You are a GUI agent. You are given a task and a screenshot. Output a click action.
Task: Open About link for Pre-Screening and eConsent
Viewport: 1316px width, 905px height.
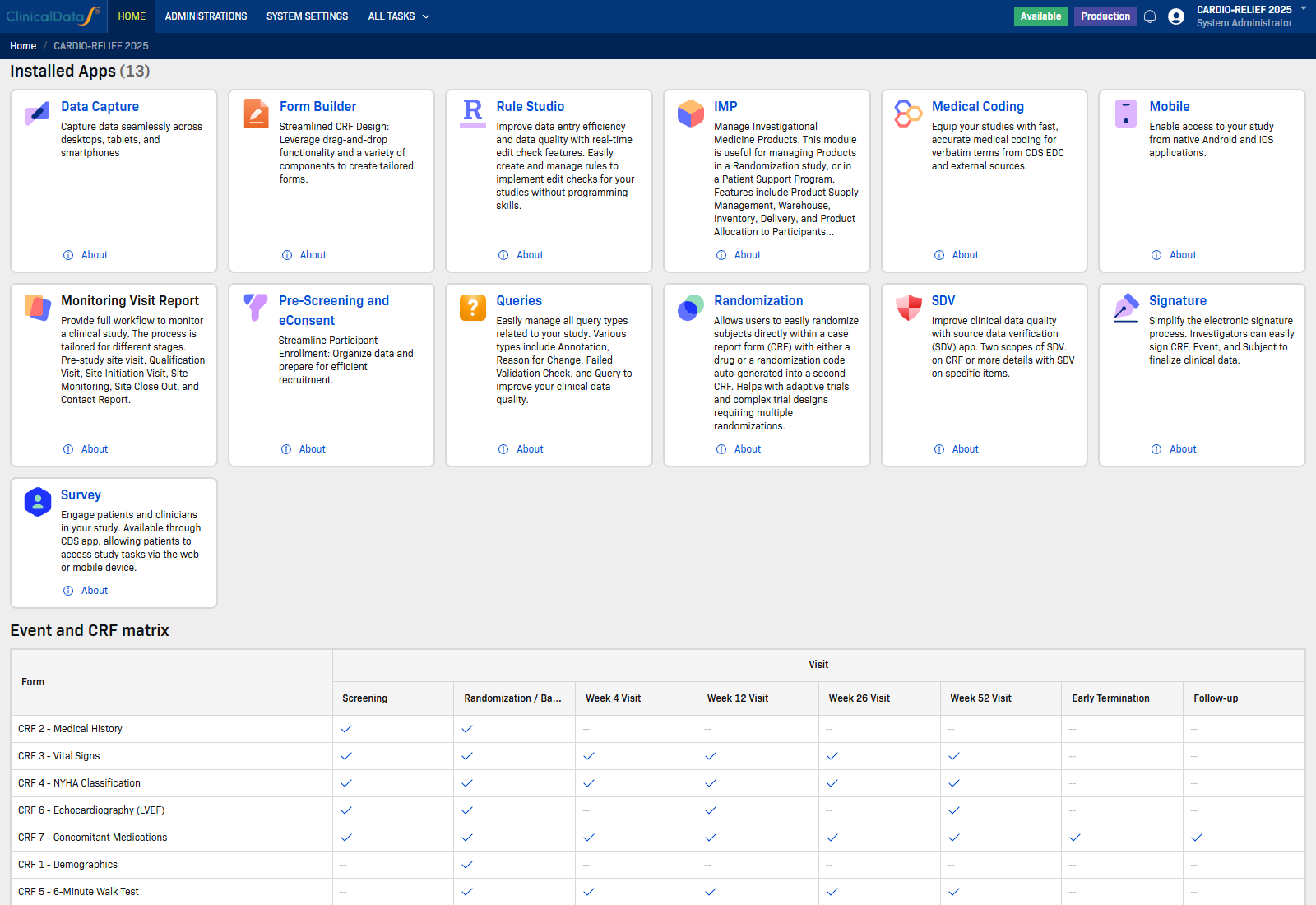[x=313, y=449]
